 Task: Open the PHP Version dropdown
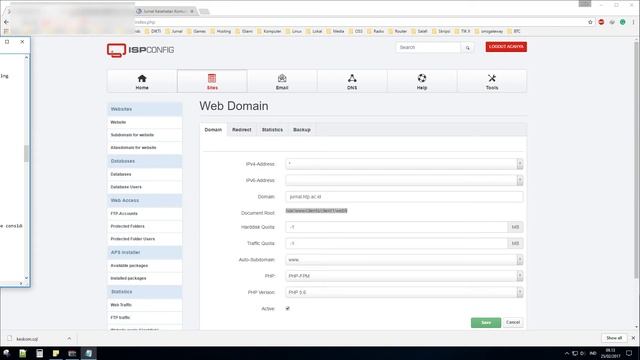click(404, 292)
